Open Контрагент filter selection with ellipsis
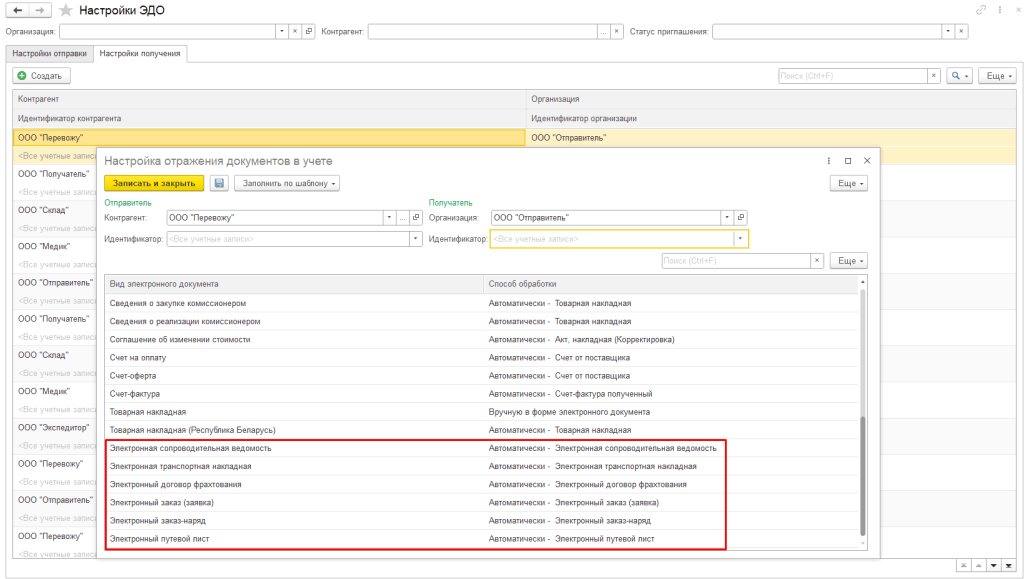This screenshot has height=579, width=1024. 603,31
